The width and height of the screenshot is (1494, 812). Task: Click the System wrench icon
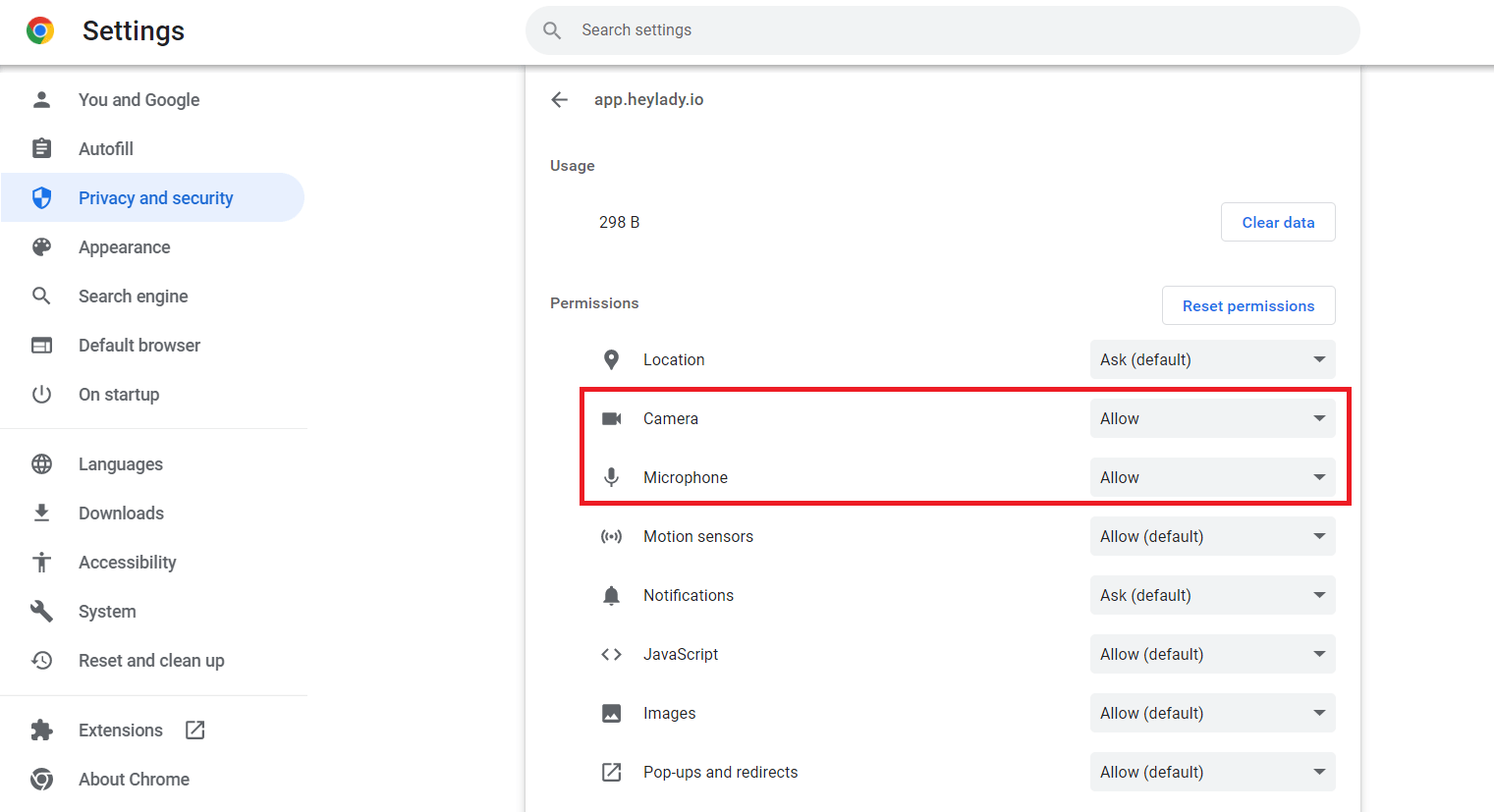tap(41, 611)
